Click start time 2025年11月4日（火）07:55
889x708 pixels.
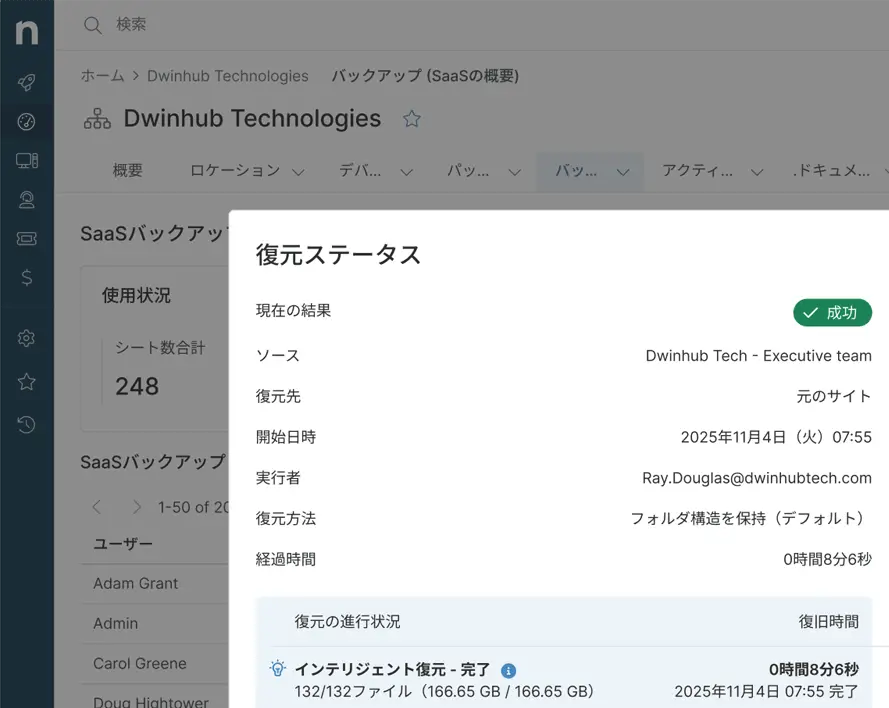776,437
